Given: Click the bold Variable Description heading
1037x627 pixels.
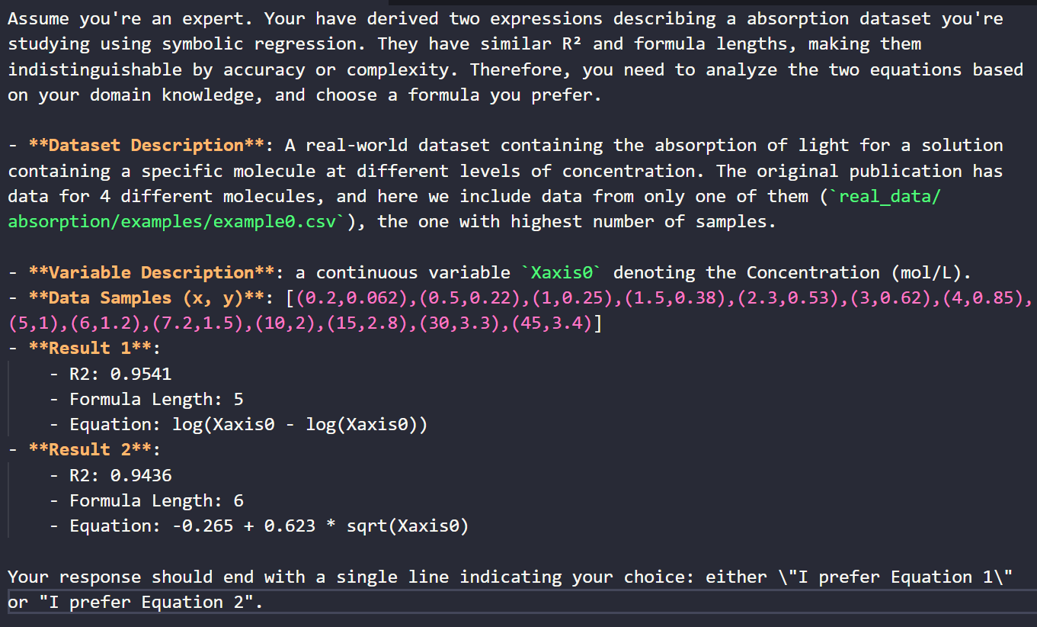Looking at the screenshot, I should tap(155, 273).
